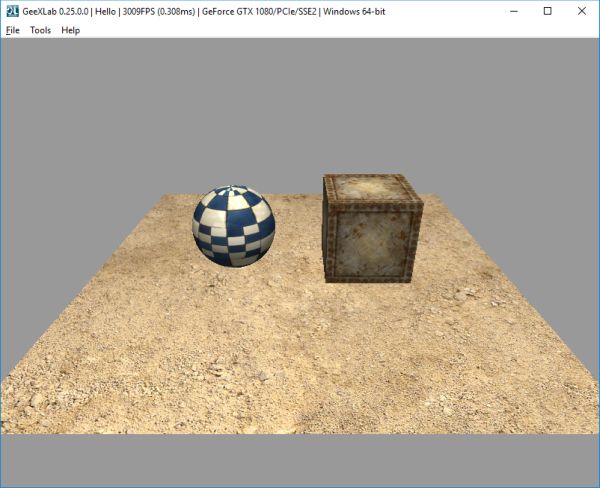Maximize the GeeXLab window

548,11
